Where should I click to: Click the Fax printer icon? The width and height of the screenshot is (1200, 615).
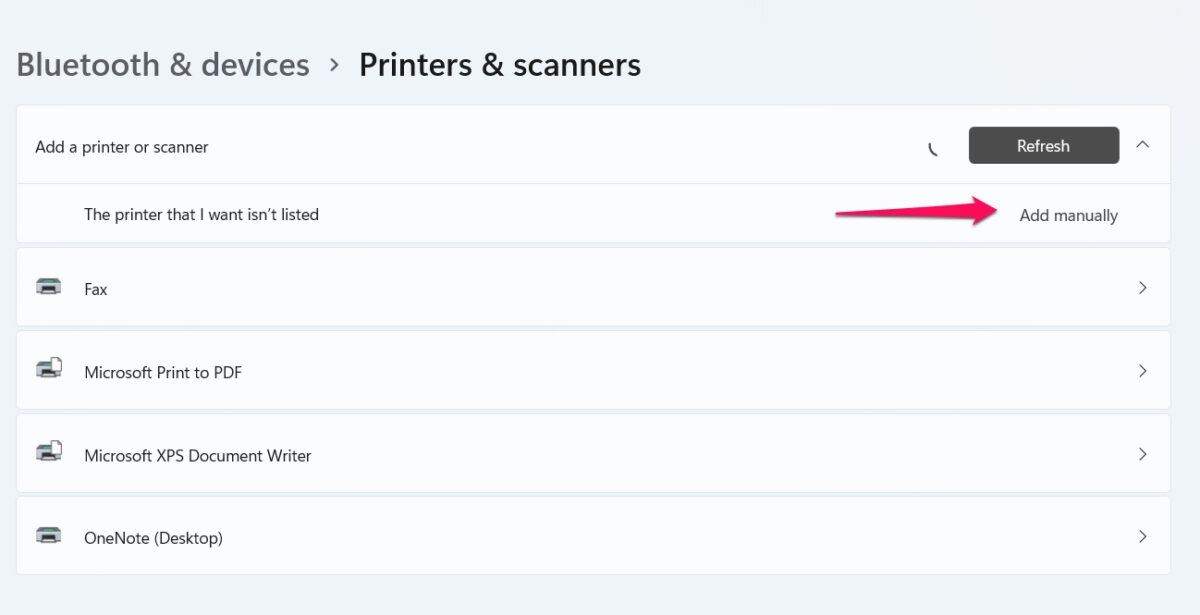coord(48,287)
